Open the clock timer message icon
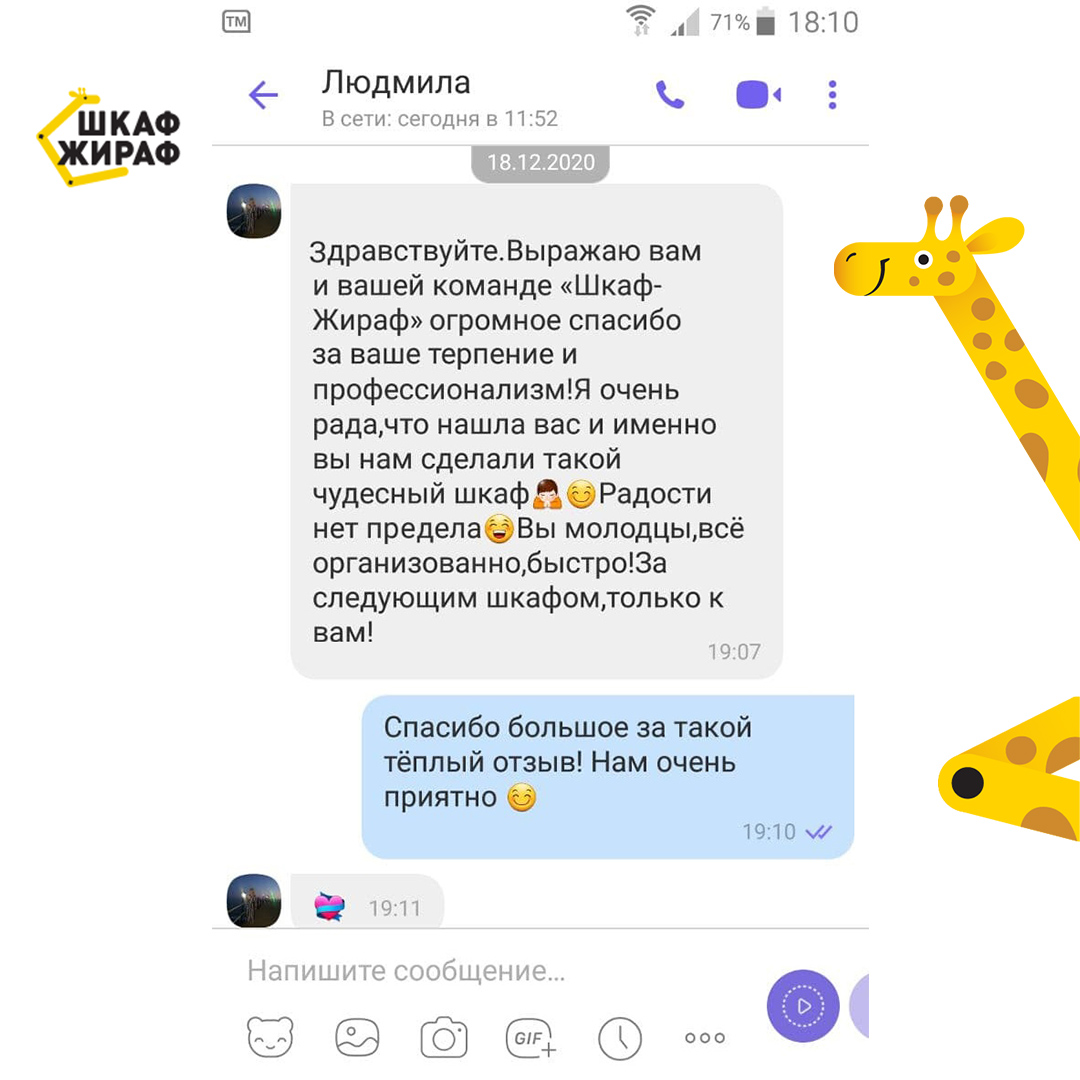 click(620, 1038)
